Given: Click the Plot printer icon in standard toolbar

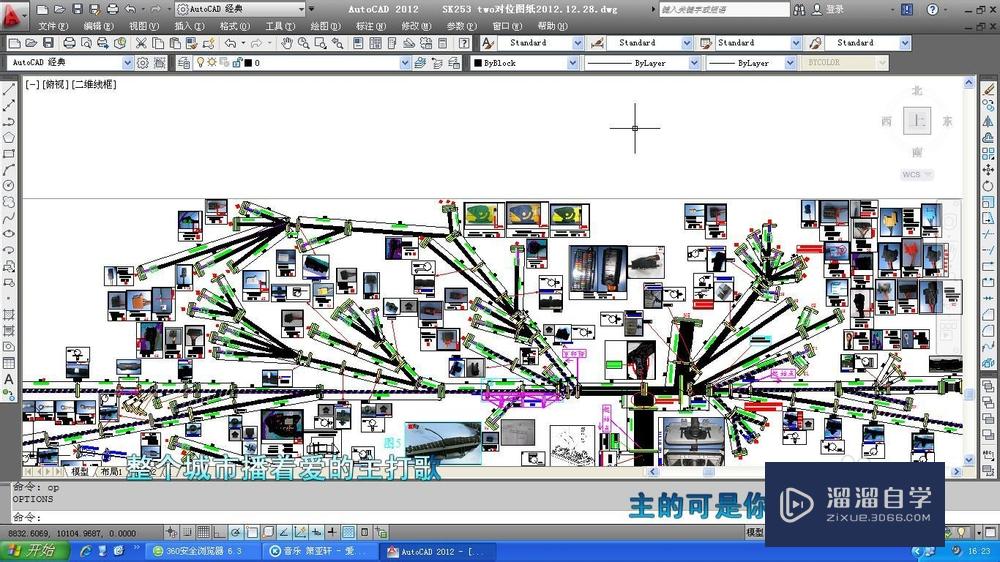Looking at the screenshot, I should pos(70,43).
